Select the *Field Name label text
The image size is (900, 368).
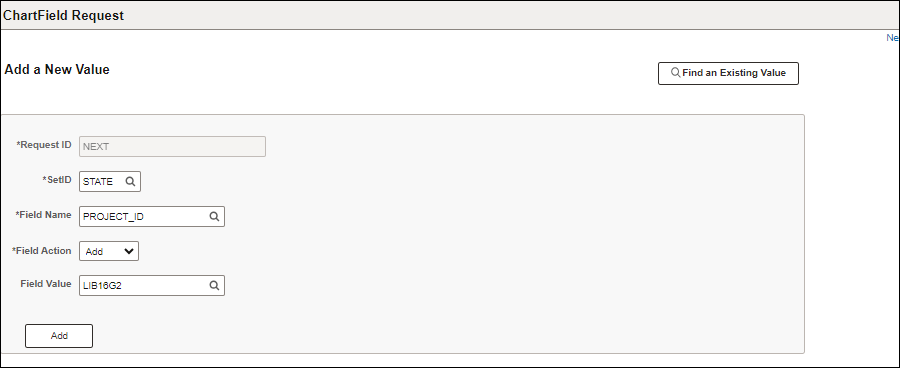coord(44,215)
